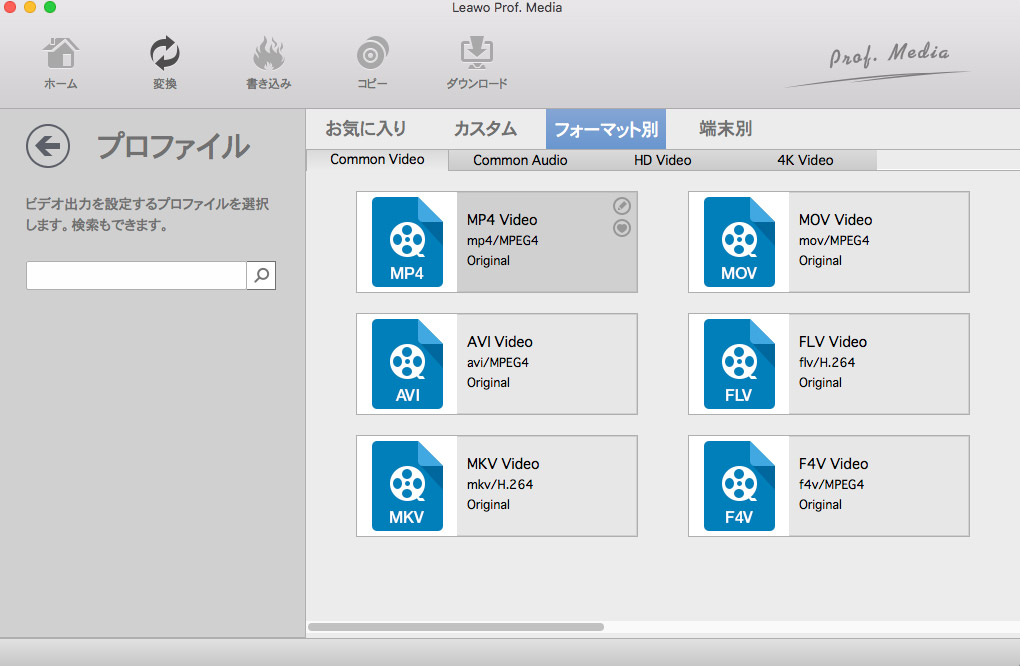Switch to the お気に入り tab
Viewport: 1020px width, 666px height.
coord(366,129)
